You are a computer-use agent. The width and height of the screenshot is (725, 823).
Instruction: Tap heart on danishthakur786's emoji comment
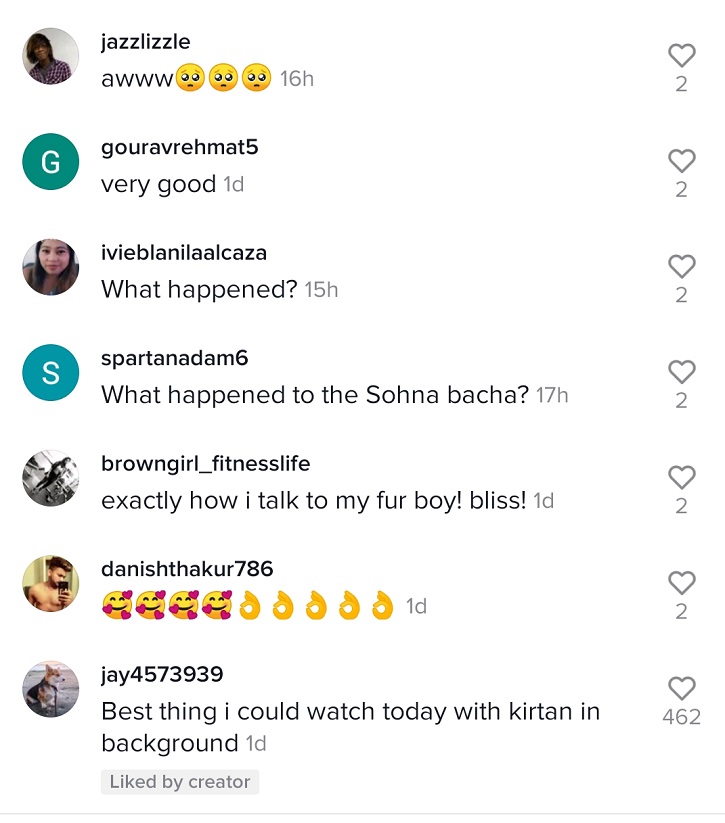(x=681, y=583)
